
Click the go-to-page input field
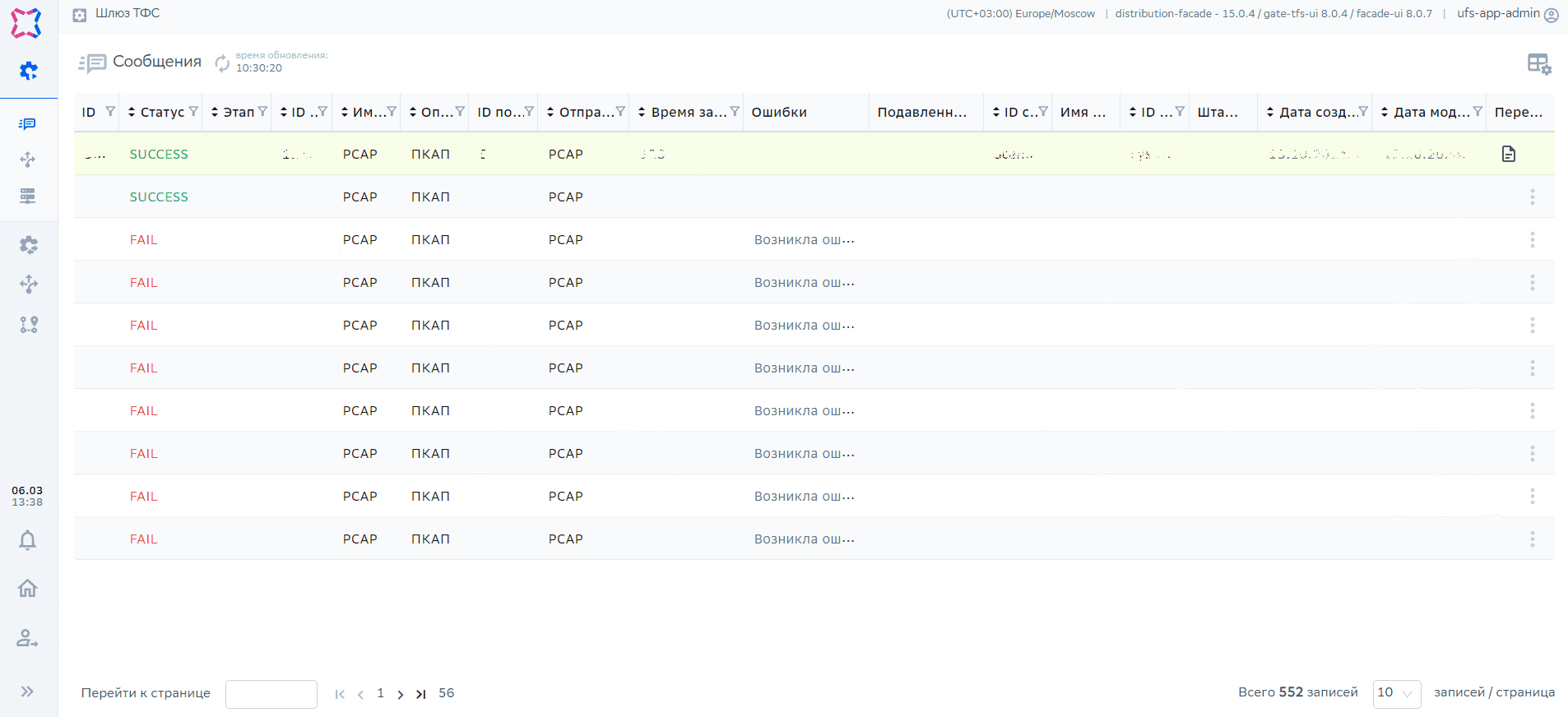tap(271, 694)
